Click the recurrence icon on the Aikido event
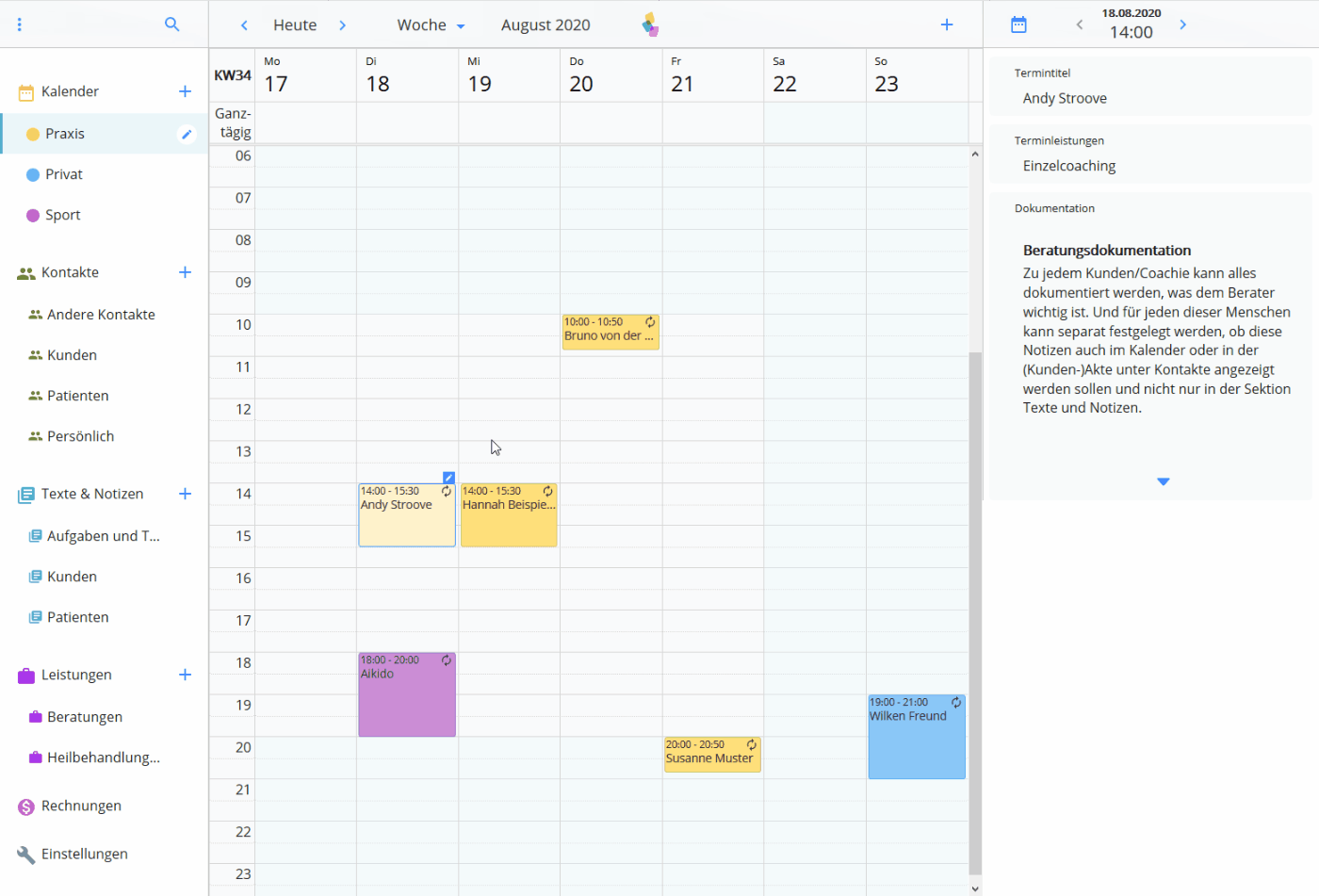The height and width of the screenshot is (896, 1319). (x=447, y=660)
